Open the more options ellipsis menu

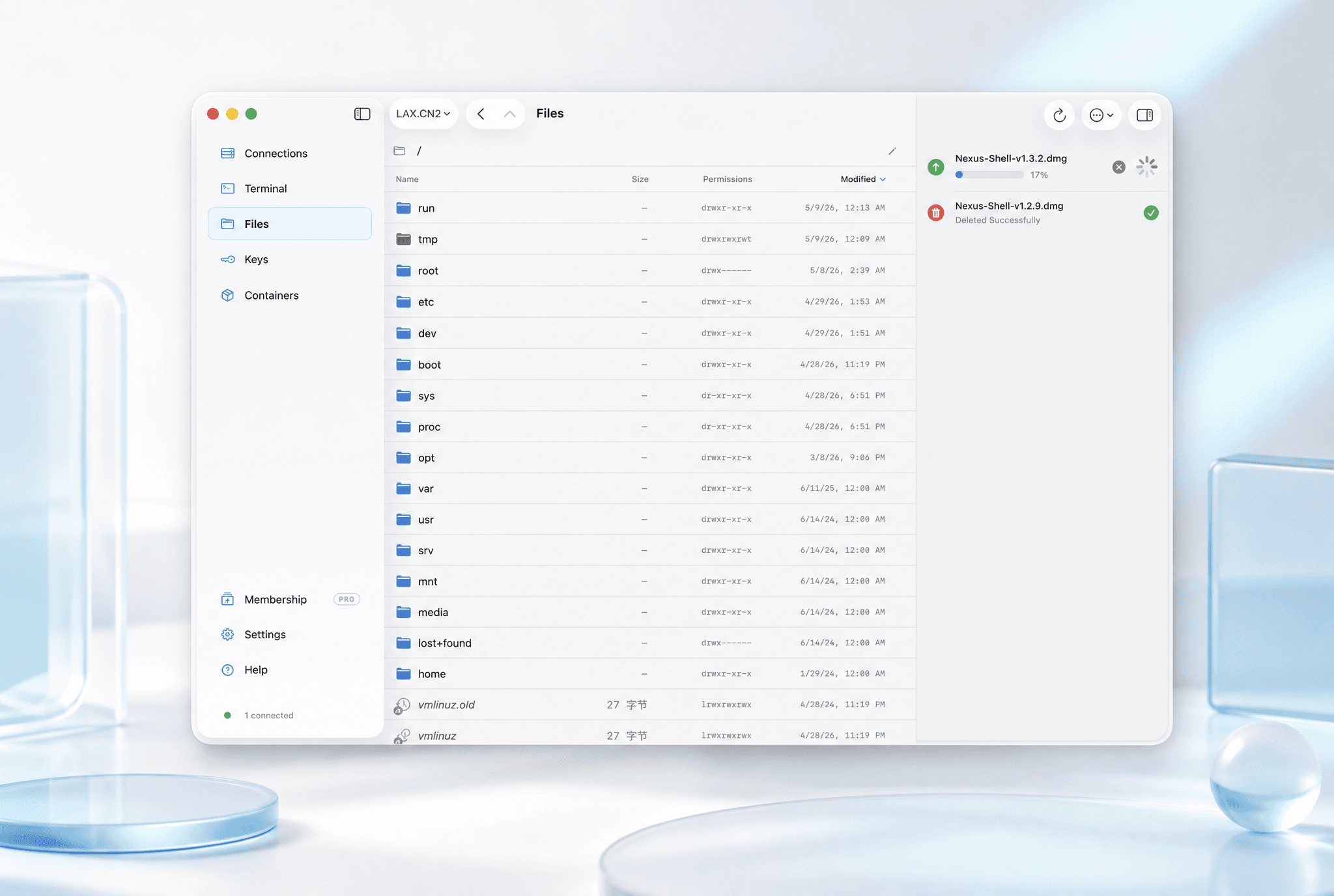pyautogui.click(x=1101, y=115)
